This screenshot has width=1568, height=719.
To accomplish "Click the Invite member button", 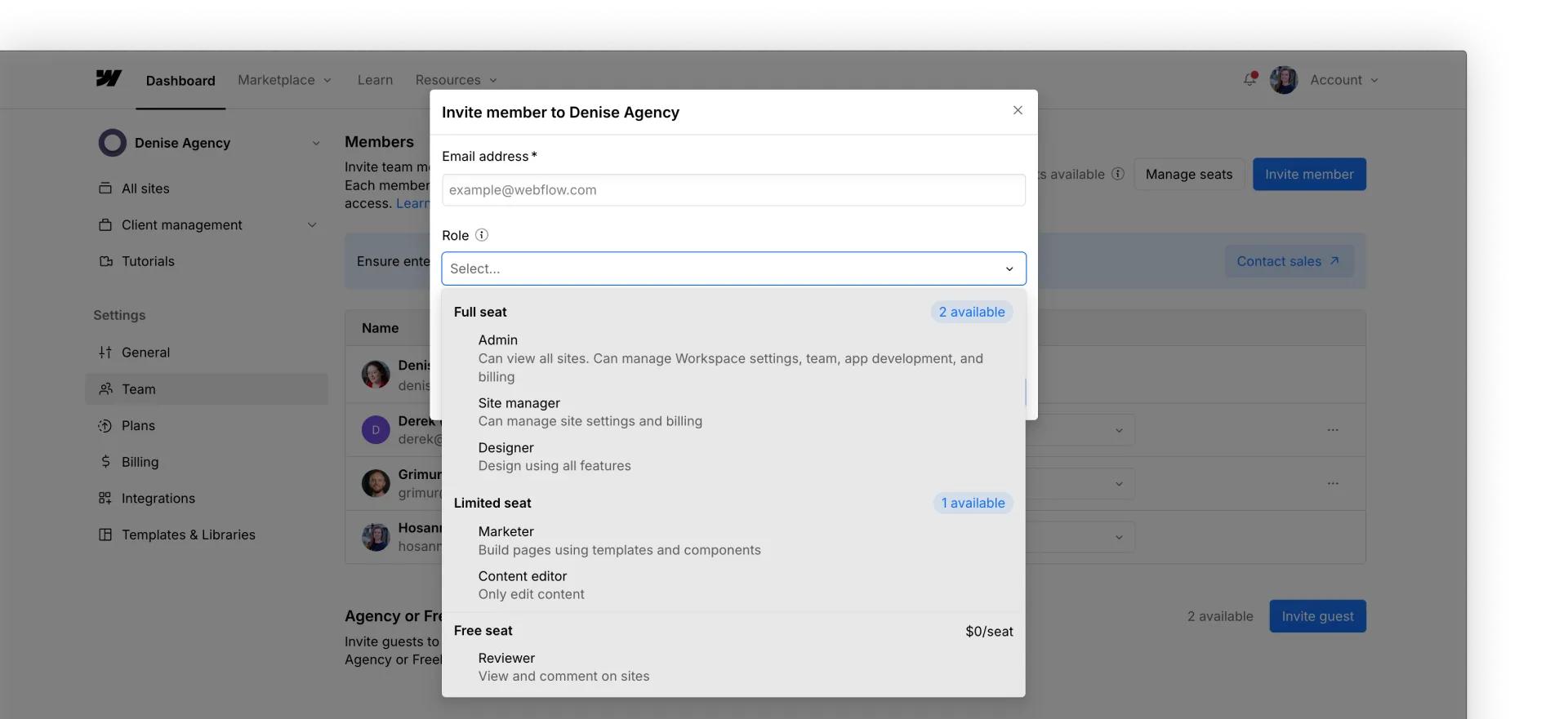I will [1309, 174].
